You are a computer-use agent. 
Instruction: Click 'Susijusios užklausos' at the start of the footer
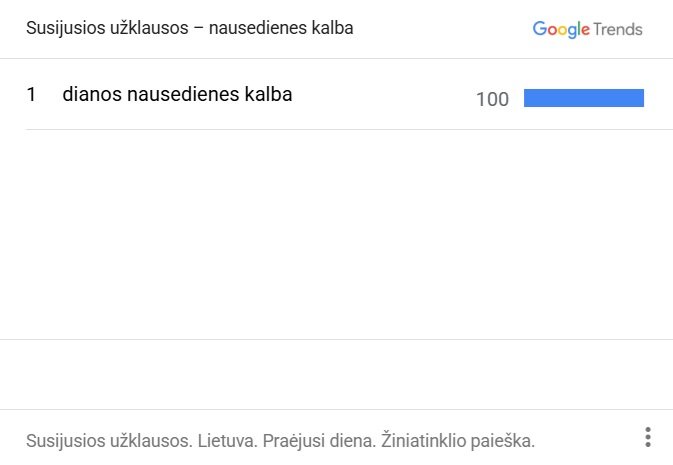pos(109,441)
